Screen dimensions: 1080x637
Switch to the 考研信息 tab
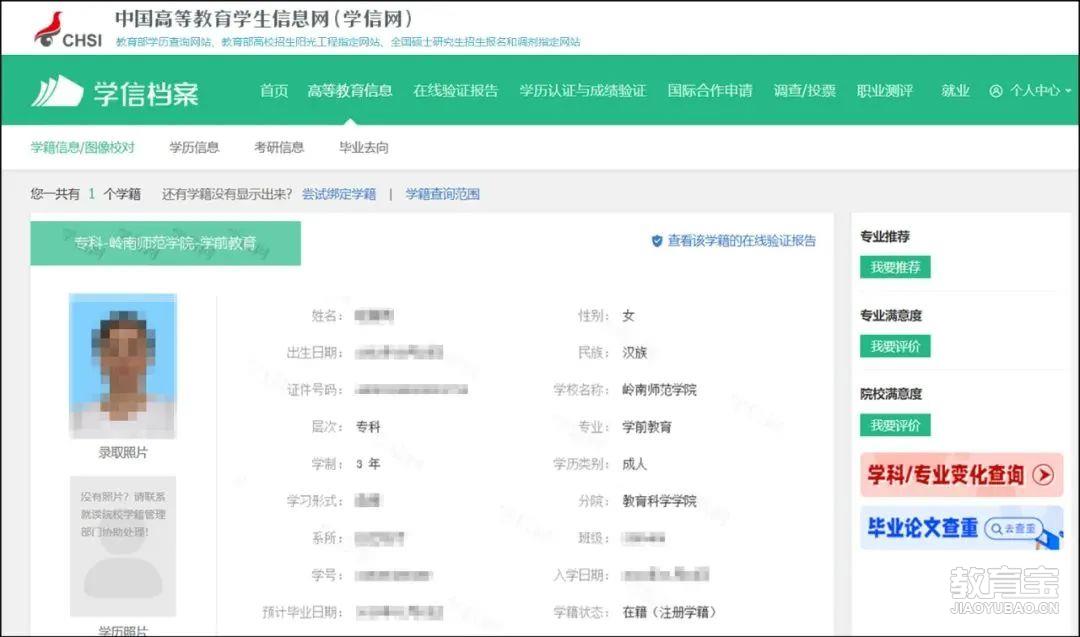point(279,147)
